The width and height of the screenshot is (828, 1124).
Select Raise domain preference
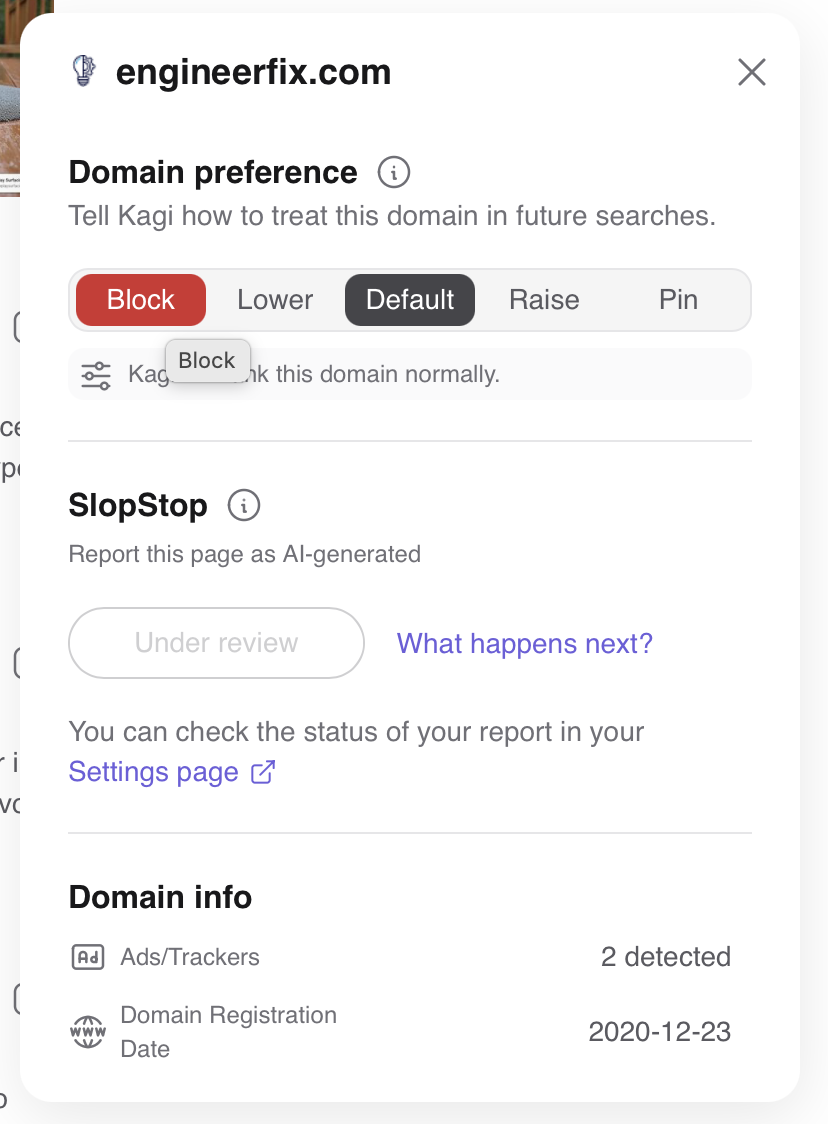click(x=544, y=300)
